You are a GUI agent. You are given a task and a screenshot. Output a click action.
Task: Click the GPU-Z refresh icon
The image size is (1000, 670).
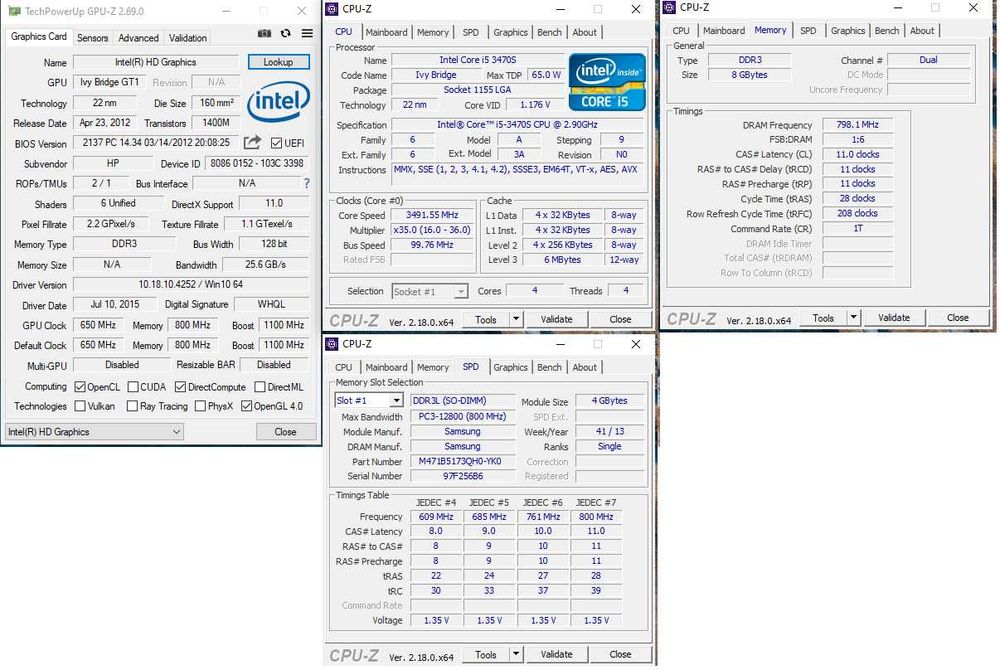pyautogui.click(x=286, y=33)
